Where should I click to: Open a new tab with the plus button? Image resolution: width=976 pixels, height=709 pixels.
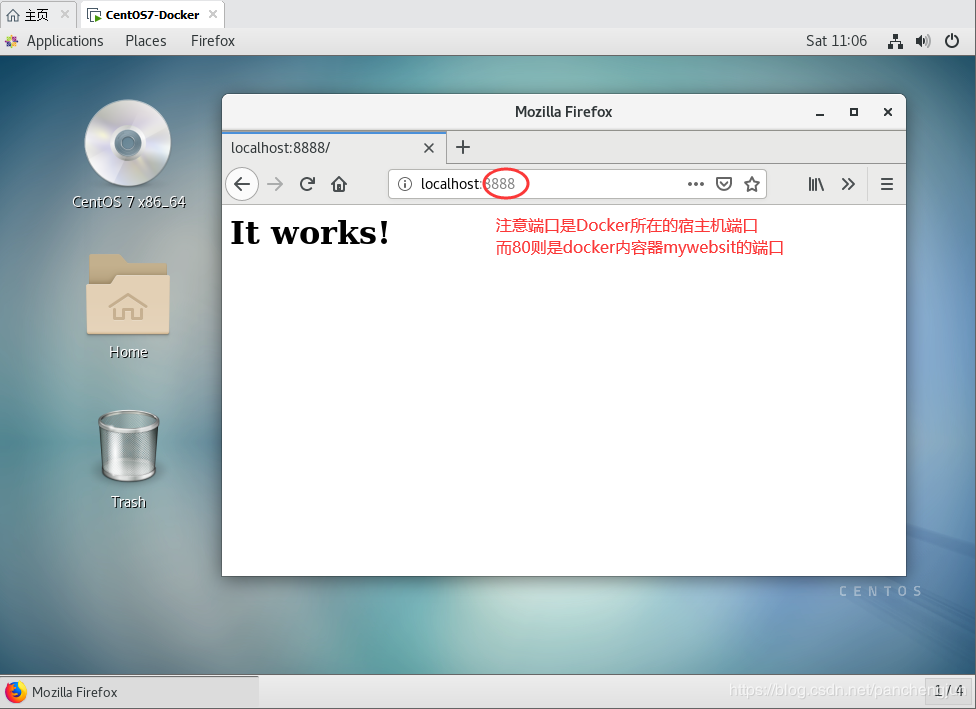pyautogui.click(x=462, y=148)
